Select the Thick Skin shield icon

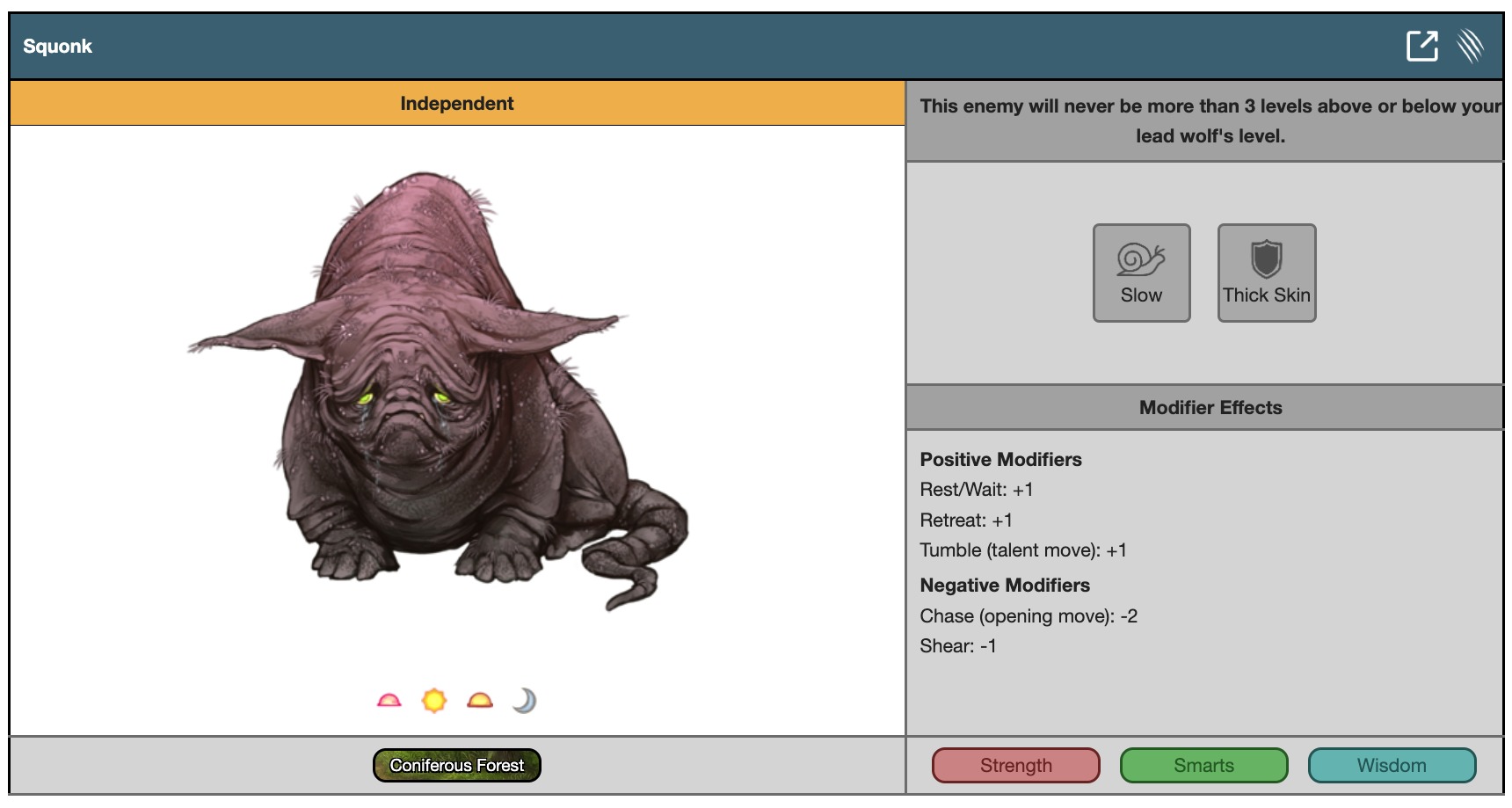(1266, 273)
